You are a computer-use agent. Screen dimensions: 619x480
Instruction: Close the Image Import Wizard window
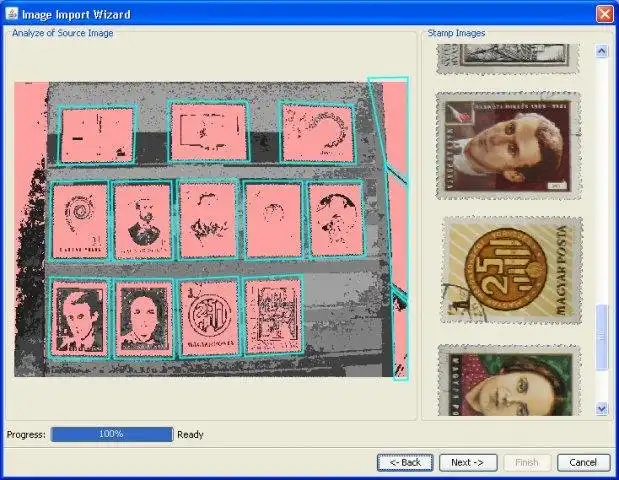604,14
